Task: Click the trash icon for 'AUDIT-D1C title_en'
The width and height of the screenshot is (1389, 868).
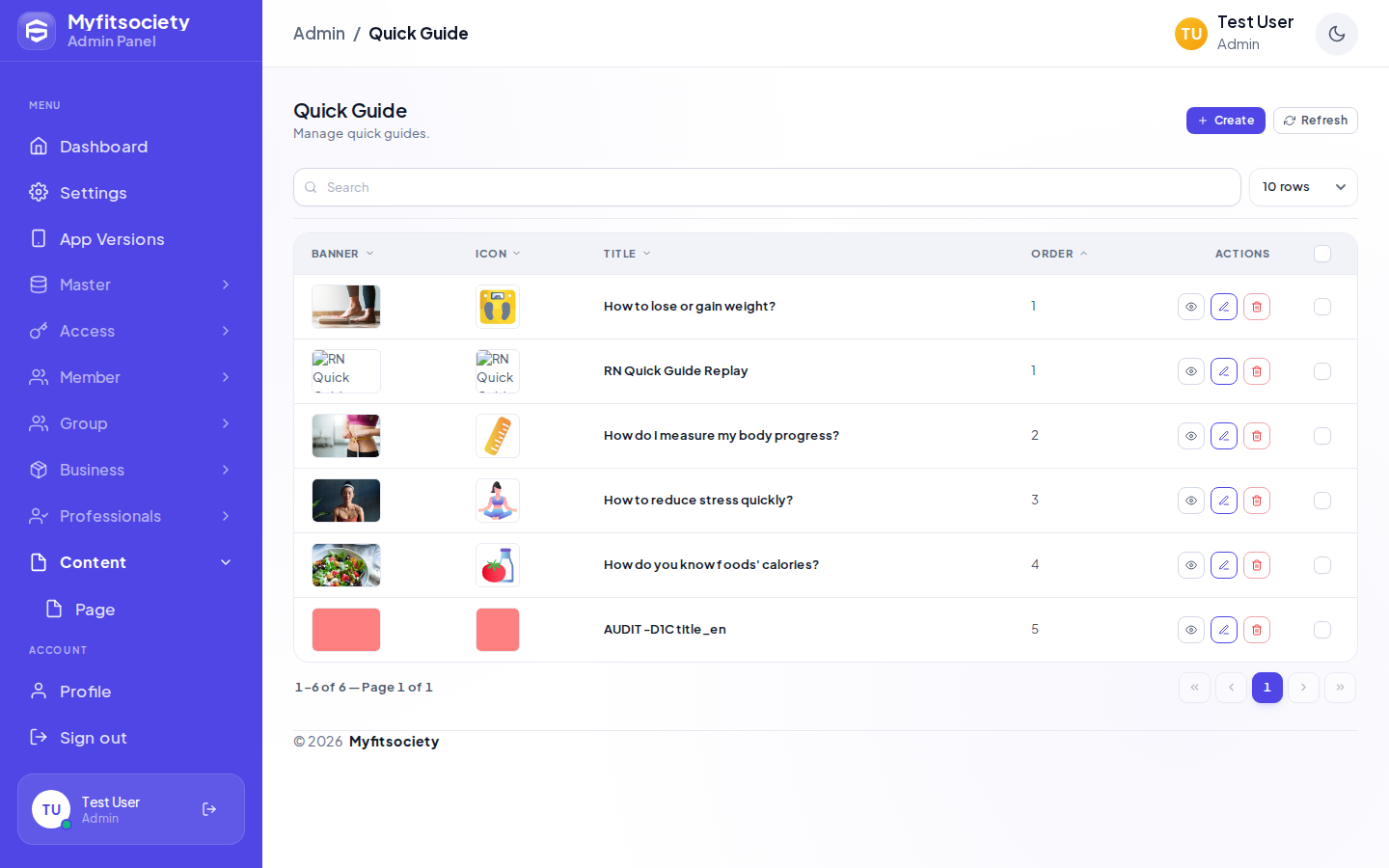Action: 1257,630
